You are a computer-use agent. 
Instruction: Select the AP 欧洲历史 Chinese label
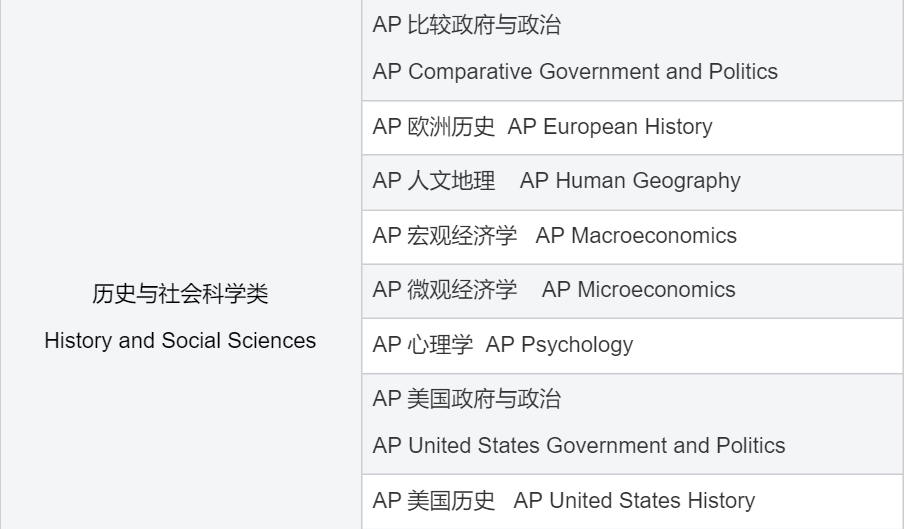tap(434, 127)
